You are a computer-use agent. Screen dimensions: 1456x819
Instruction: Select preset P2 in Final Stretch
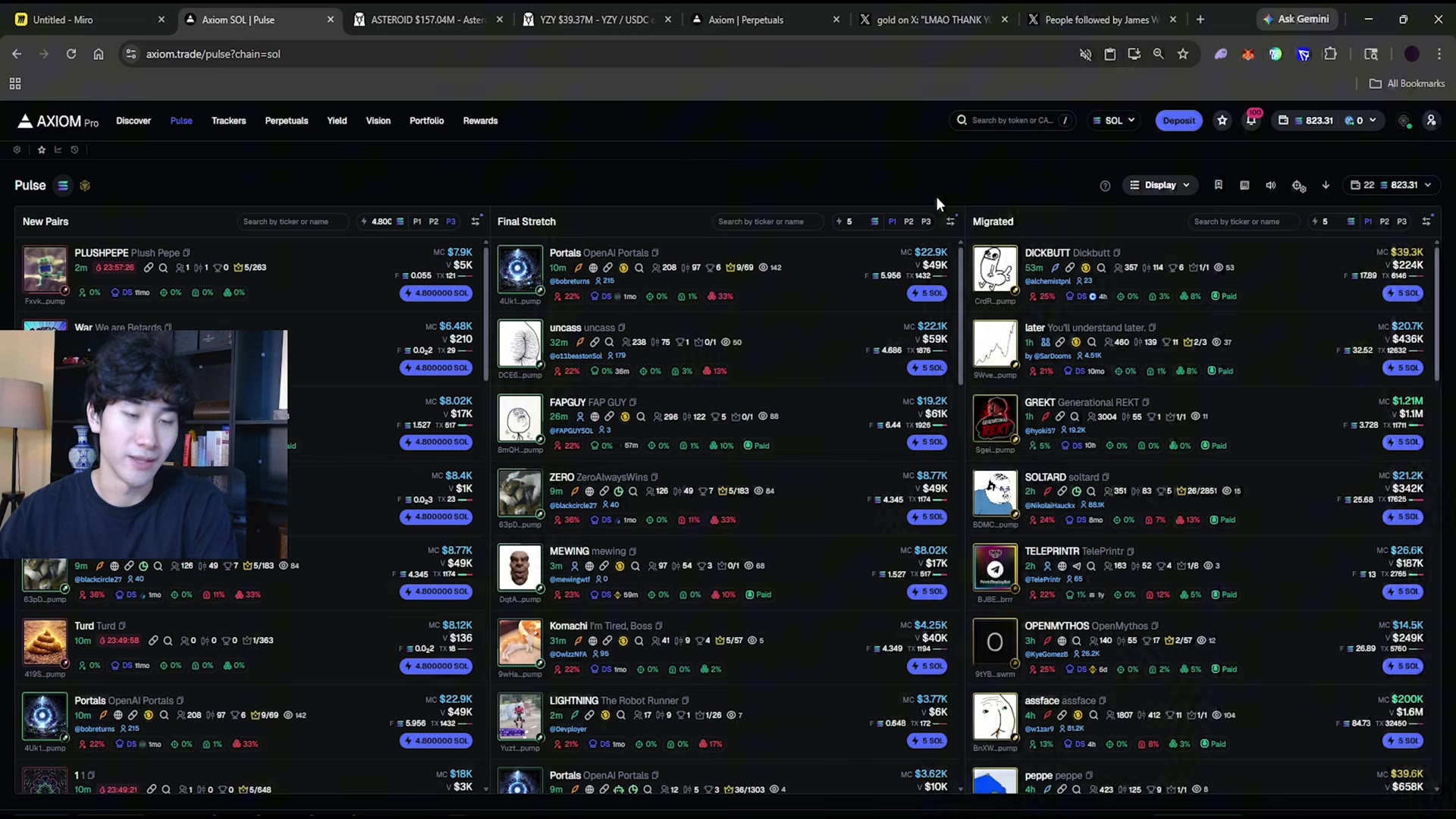point(908,221)
